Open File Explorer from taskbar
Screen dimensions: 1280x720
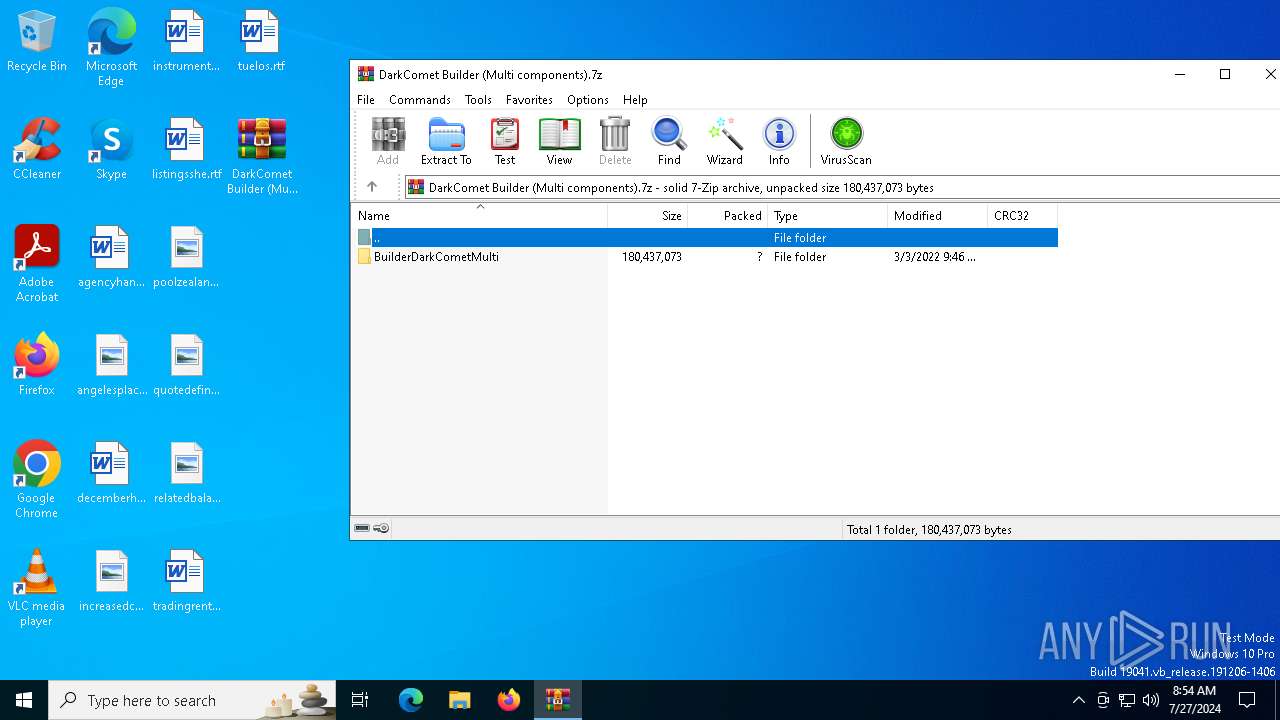tap(459, 700)
